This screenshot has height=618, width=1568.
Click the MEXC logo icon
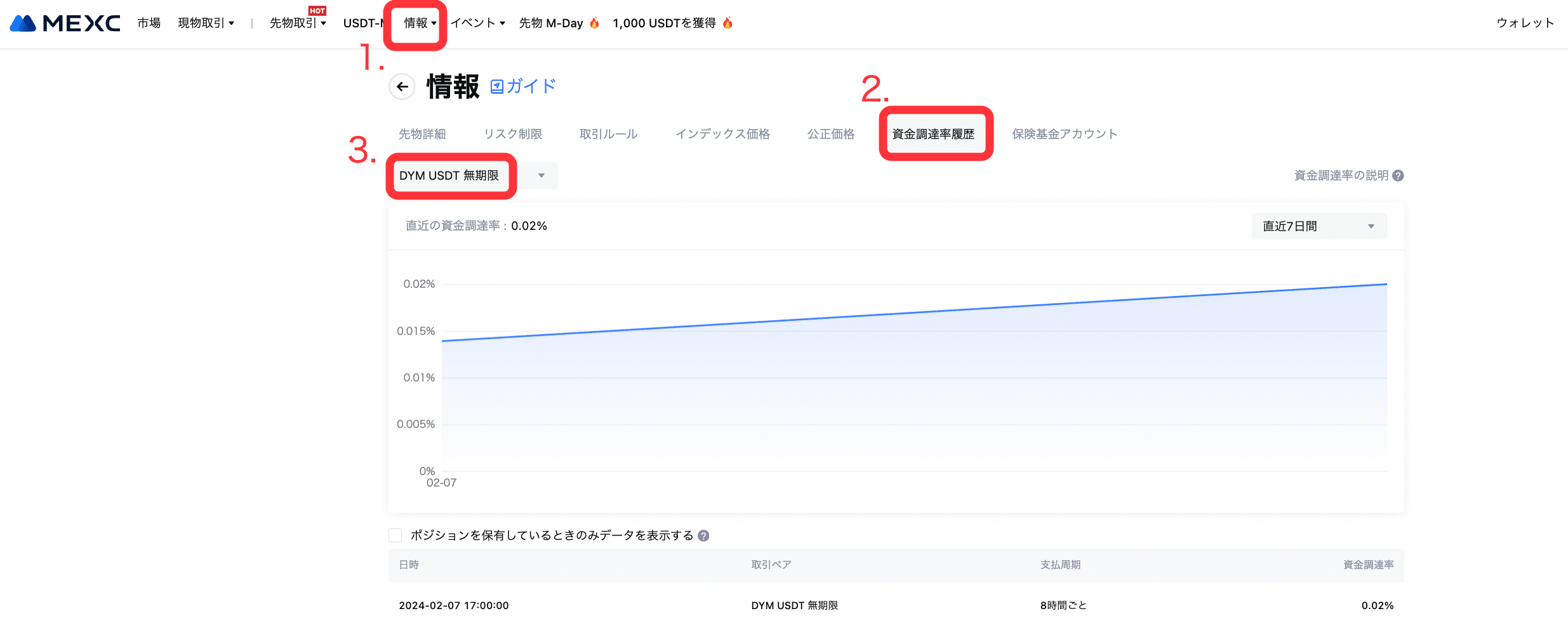[x=23, y=24]
